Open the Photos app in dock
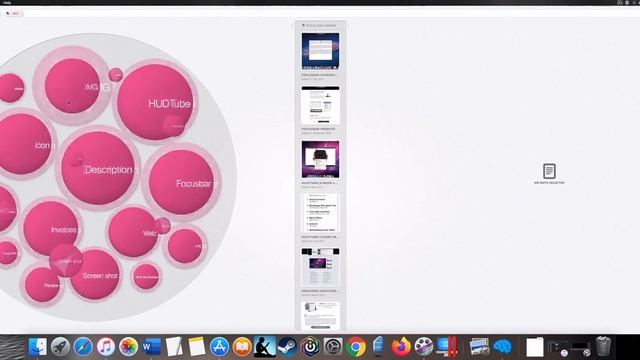 (x=129, y=347)
